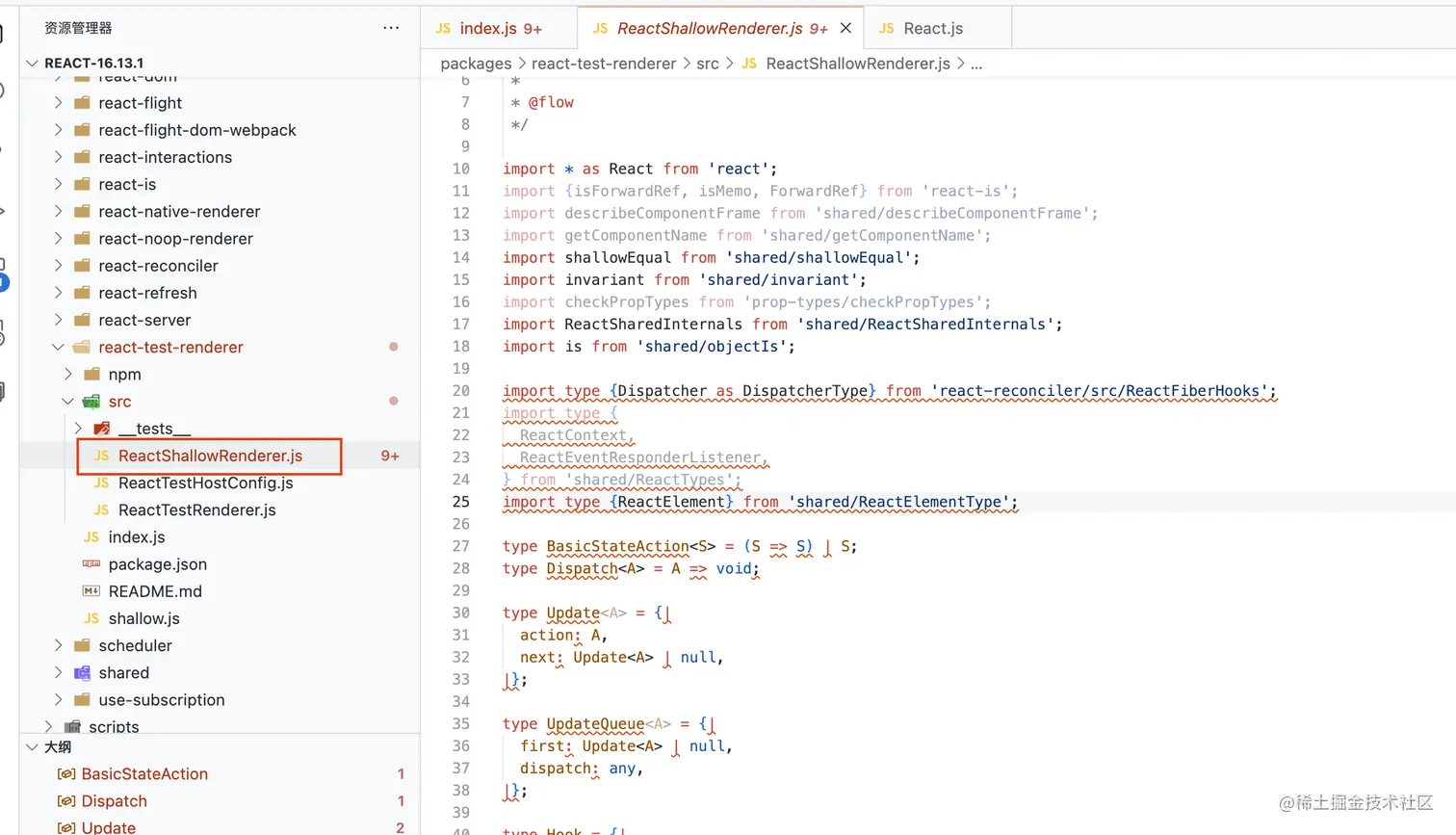Switch to the index.js 9+ editor tab
The image size is (1456, 835).
pos(500,28)
